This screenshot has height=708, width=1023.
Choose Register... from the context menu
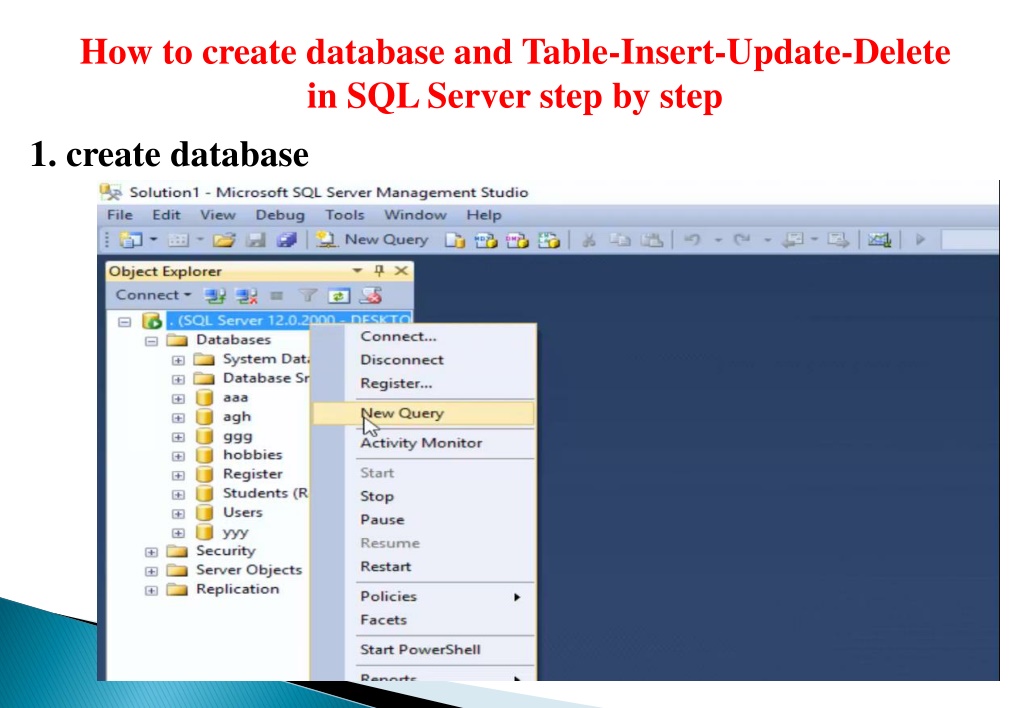[424, 384]
